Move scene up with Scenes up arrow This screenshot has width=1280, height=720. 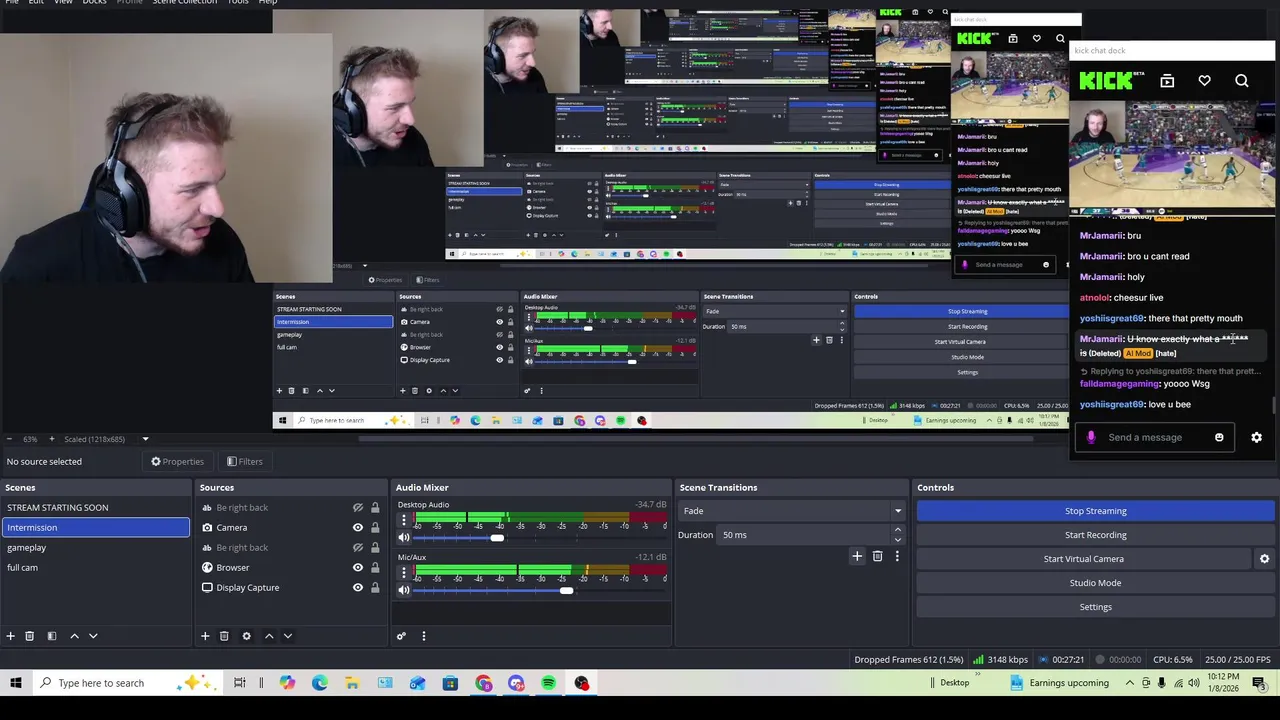74,636
